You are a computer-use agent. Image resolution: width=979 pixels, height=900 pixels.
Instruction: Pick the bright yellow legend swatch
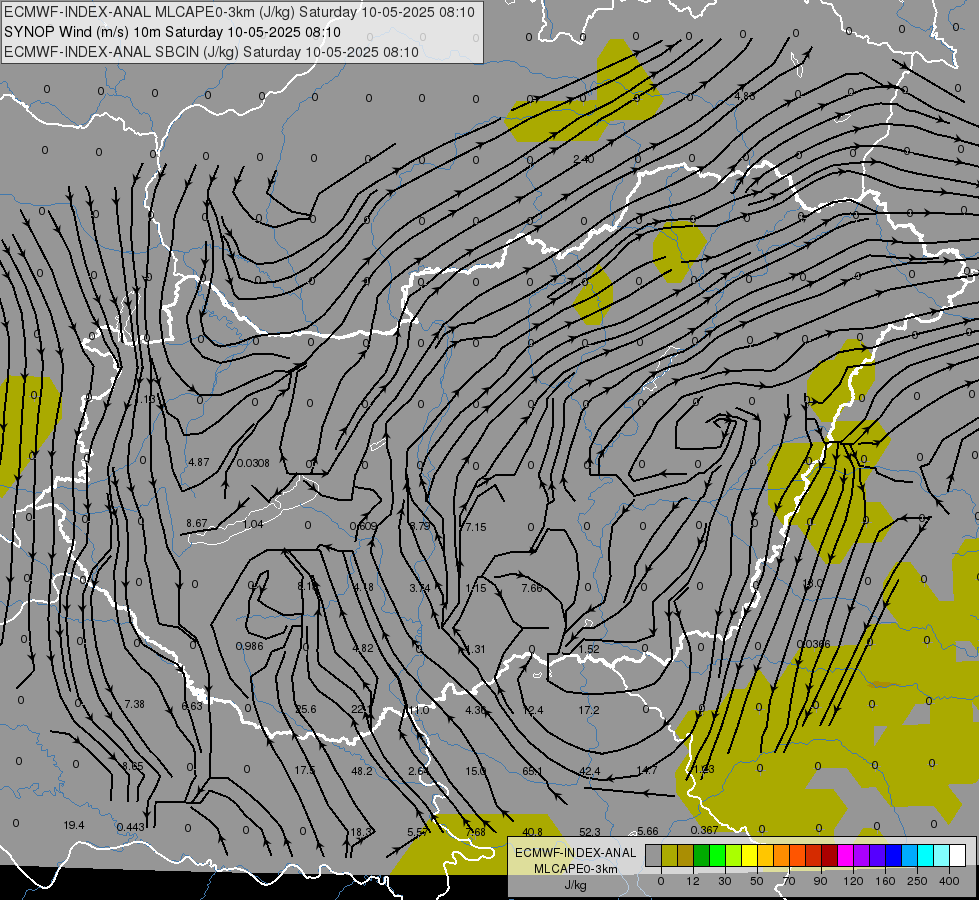749,856
